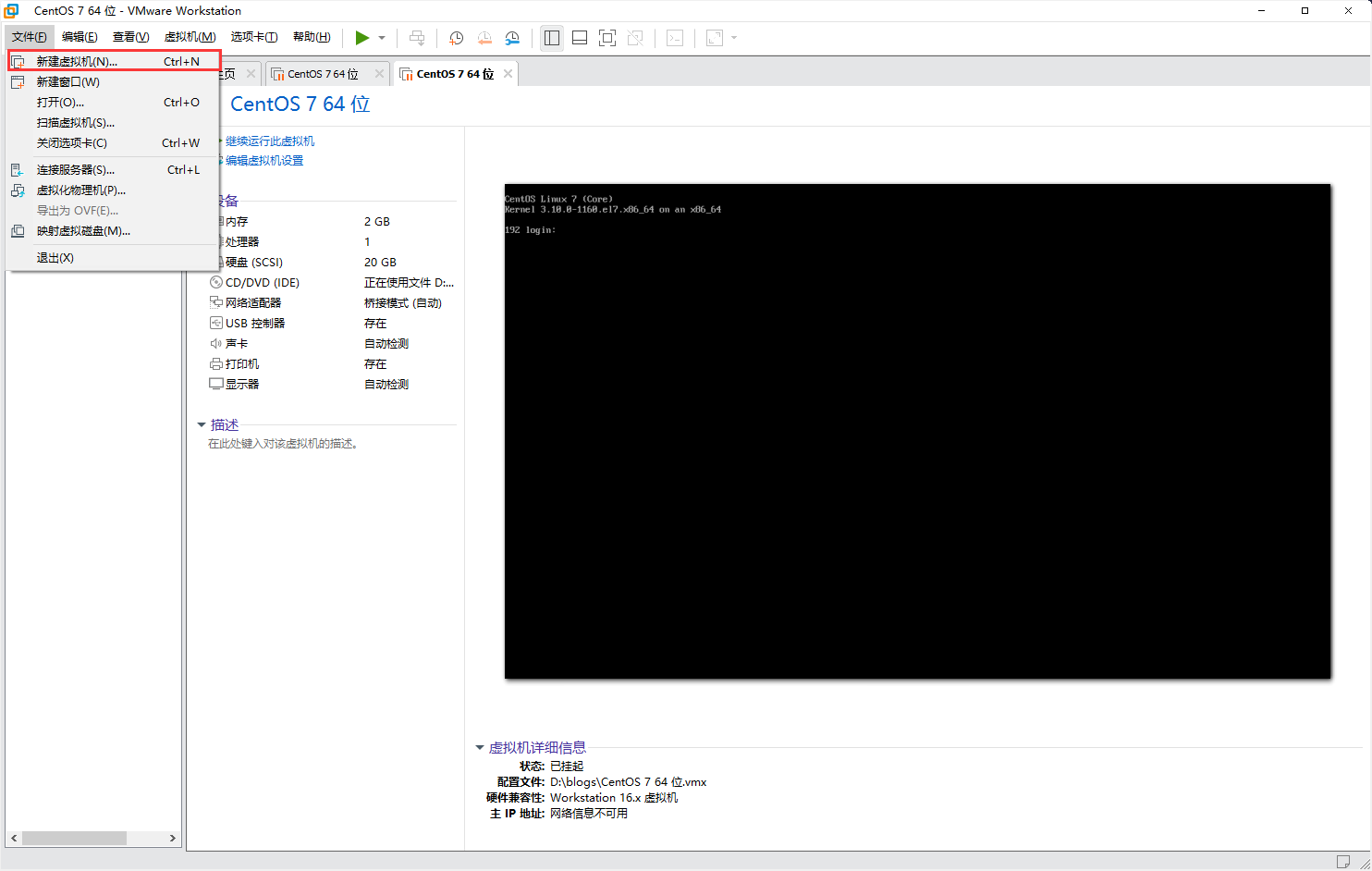Take a snapshot of this virtual machine
This screenshot has height=871, width=1372.
point(457,38)
